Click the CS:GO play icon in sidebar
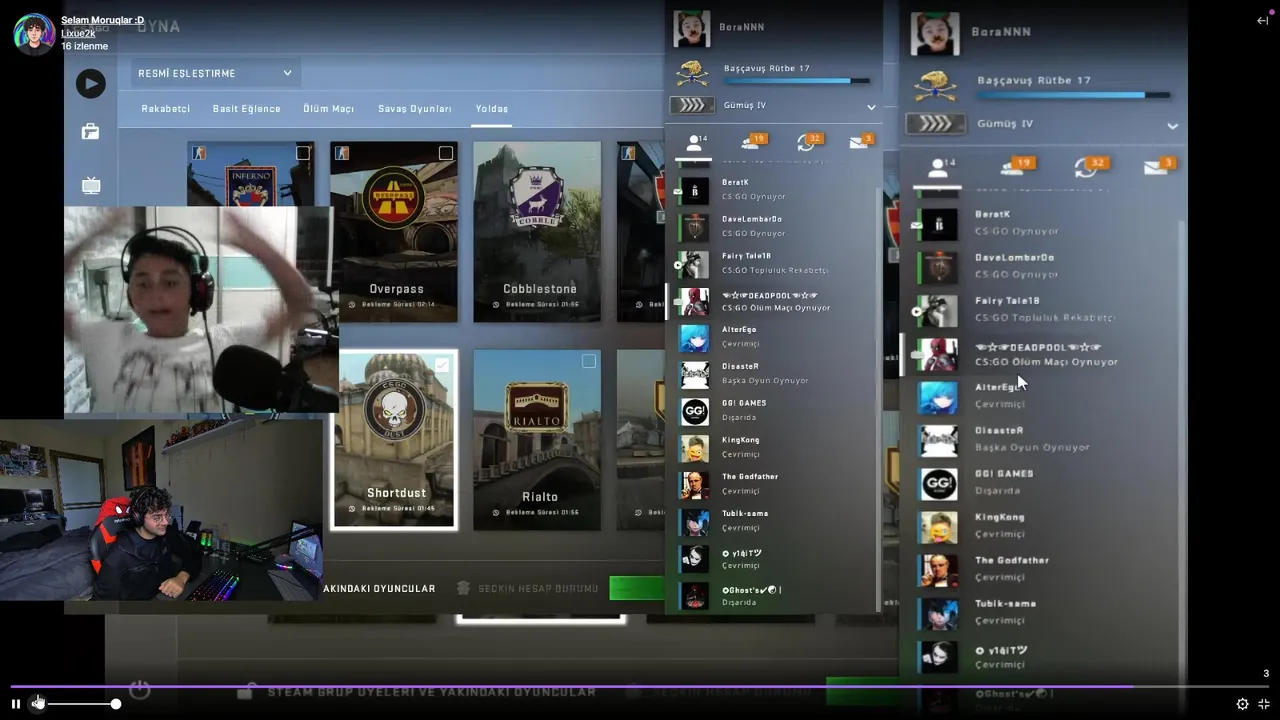Screen dimensions: 1280x720 point(90,84)
